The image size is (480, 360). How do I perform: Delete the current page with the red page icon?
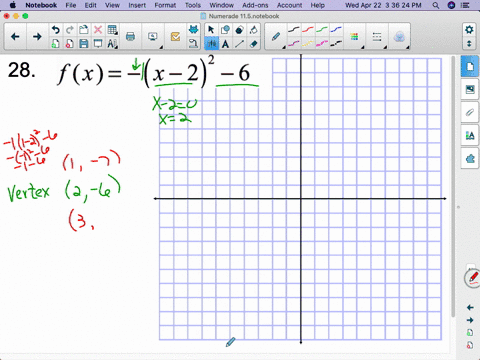tap(70, 44)
